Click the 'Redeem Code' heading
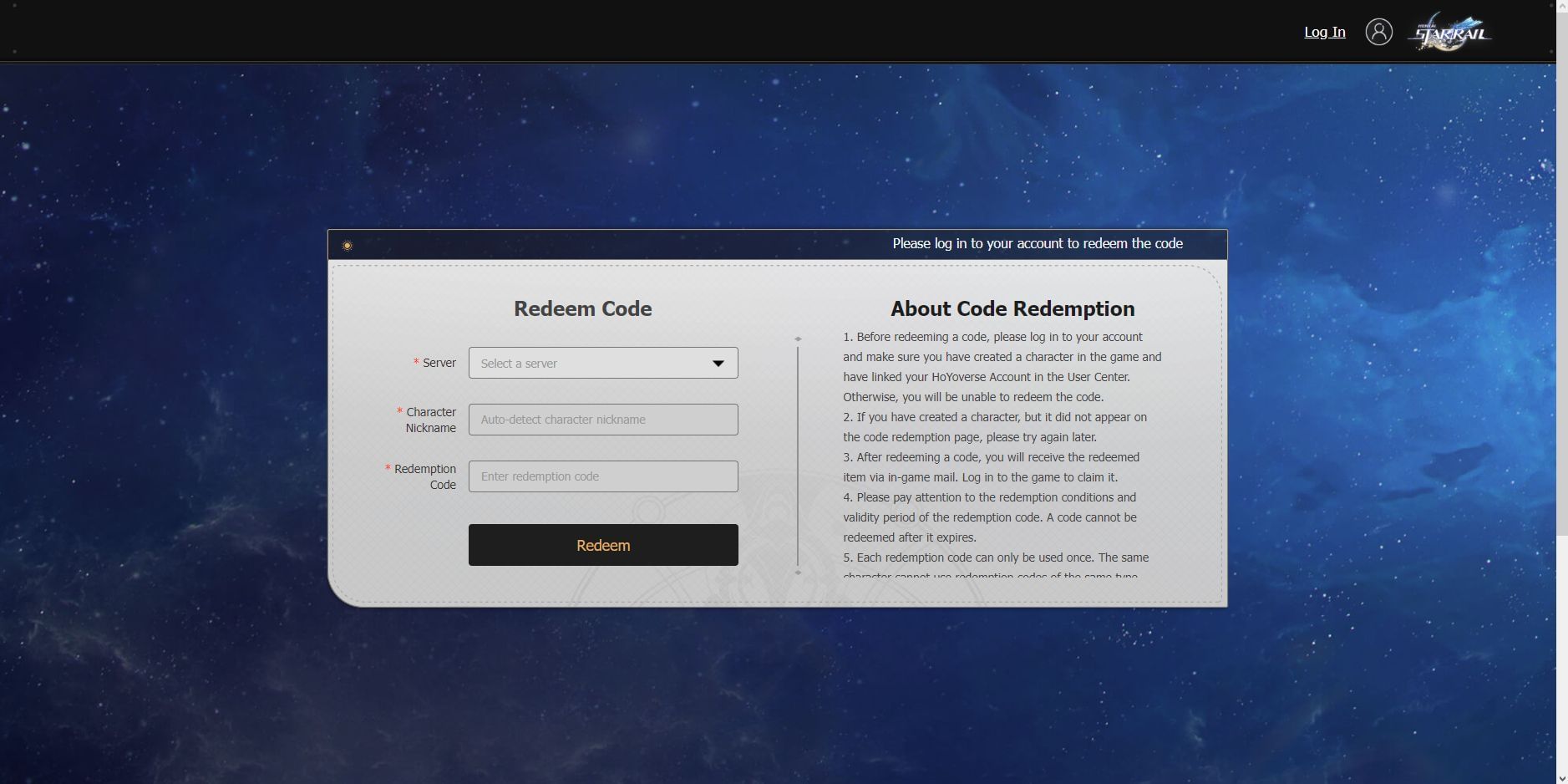 click(x=582, y=309)
